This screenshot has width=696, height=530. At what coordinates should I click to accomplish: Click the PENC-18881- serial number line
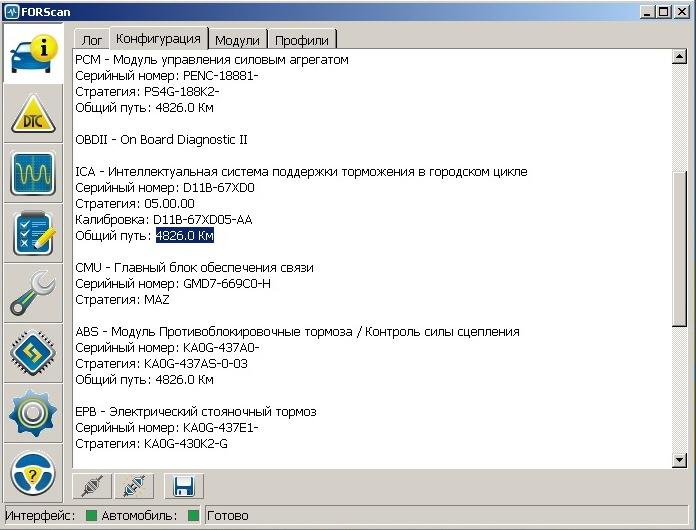tap(167, 75)
